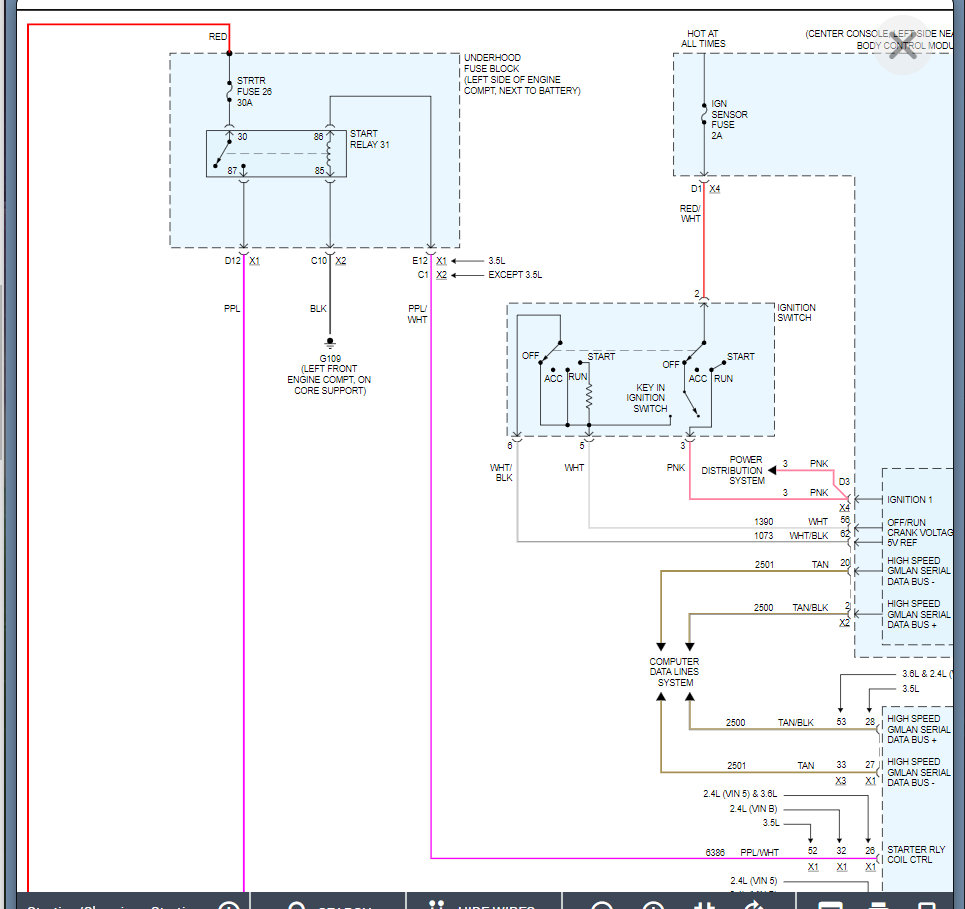Close the wiring diagram overlay
The height and width of the screenshot is (909, 965).
(x=903, y=47)
